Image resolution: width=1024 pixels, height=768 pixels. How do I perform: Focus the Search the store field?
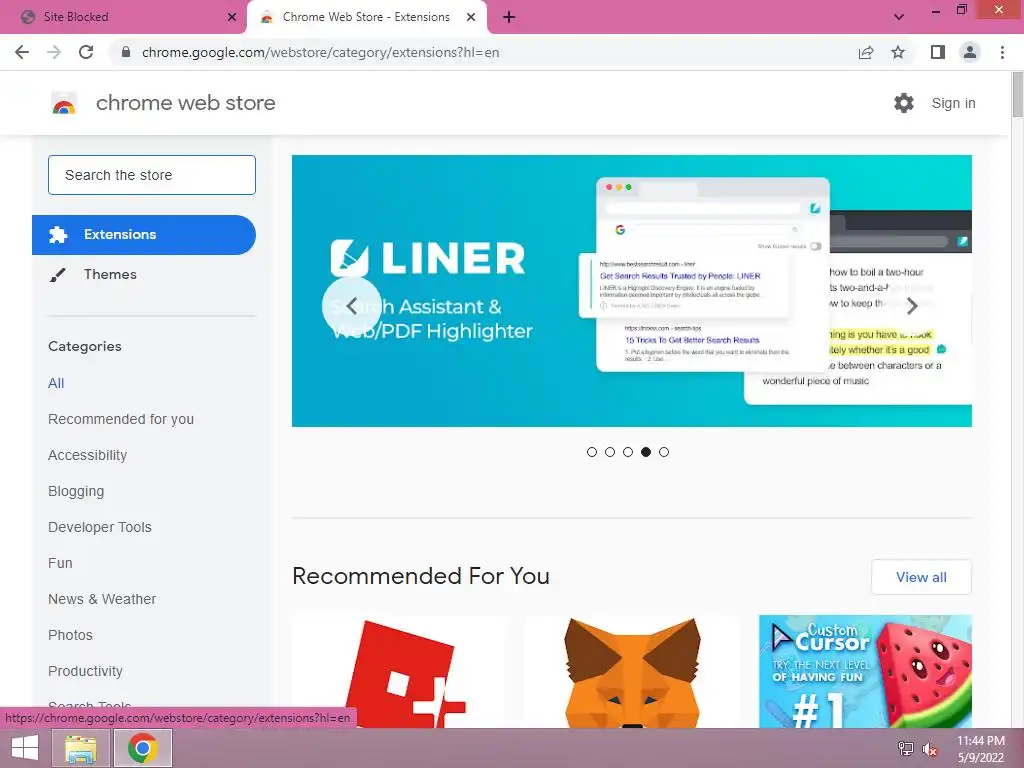(x=152, y=175)
